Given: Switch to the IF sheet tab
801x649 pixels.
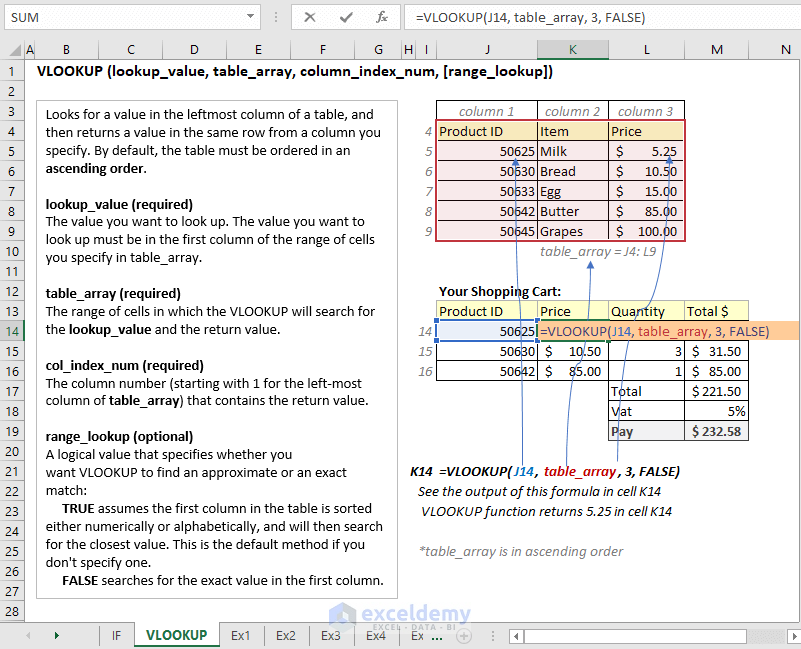Looking at the screenshot, I should pyautogui.click(x=116, y=635).
